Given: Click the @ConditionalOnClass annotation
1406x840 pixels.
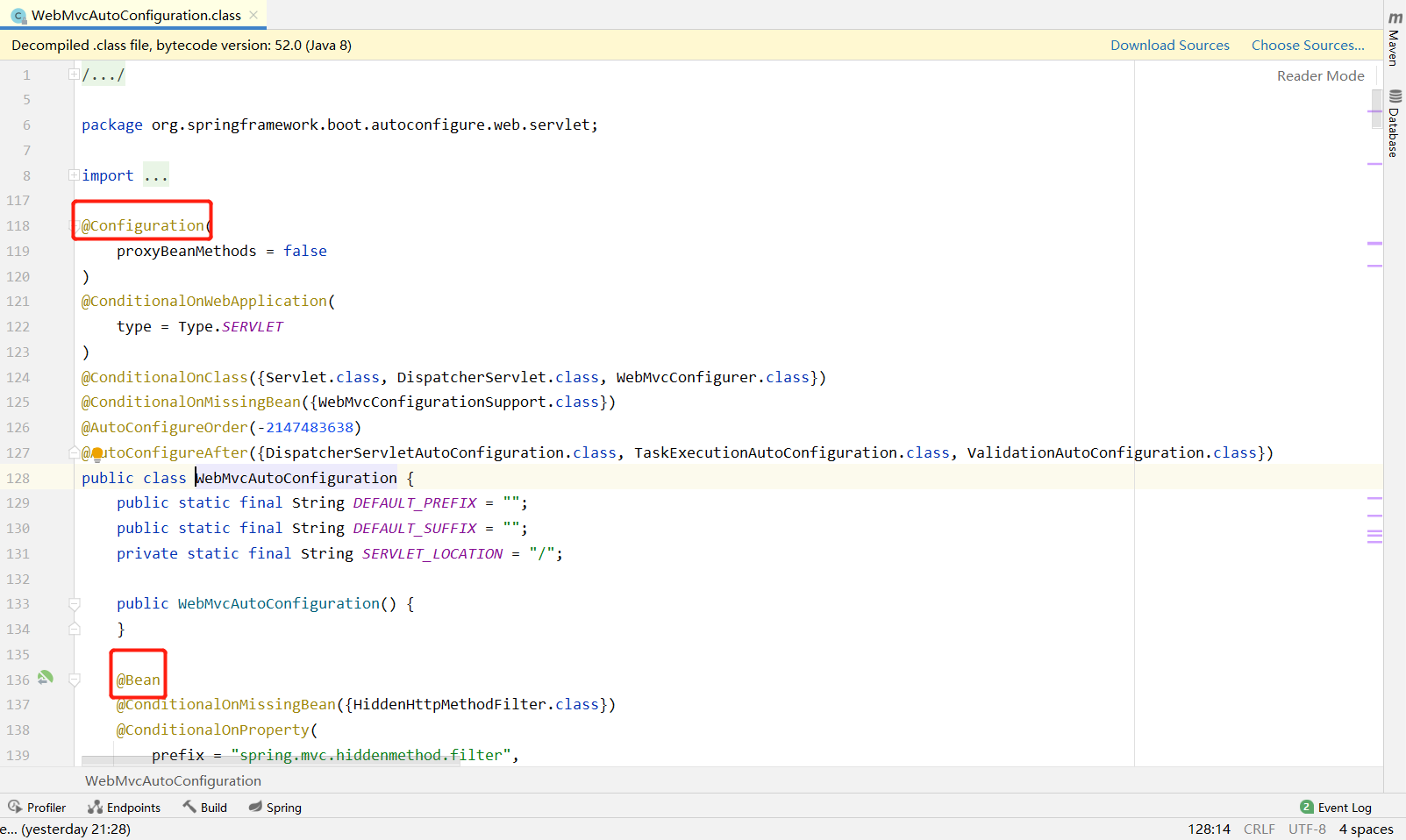Looking at the screenshot, I should click(x=165, y=377).
